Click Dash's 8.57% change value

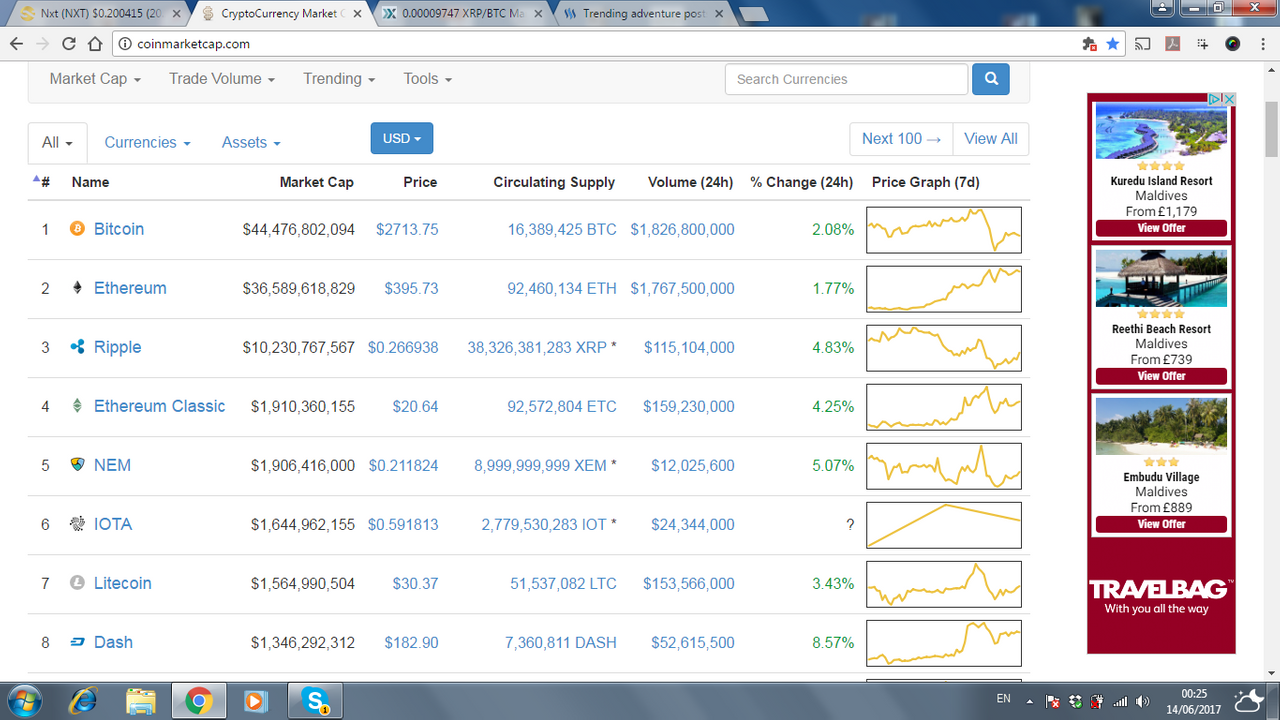point(833,642)
